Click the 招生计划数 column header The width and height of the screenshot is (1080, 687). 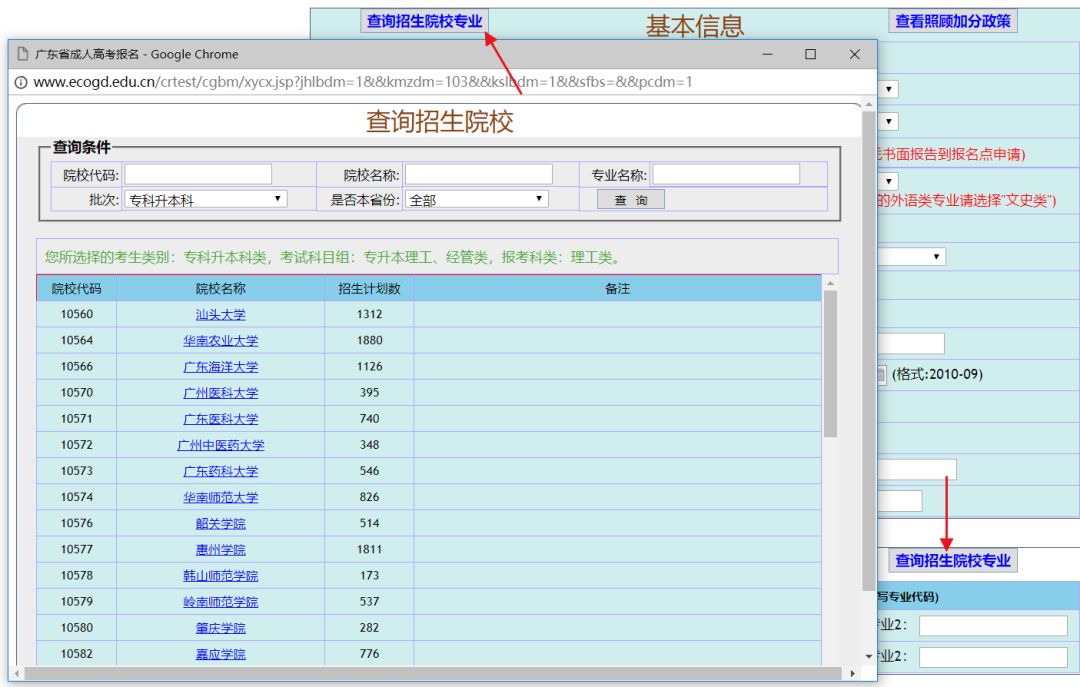[369, 289]
